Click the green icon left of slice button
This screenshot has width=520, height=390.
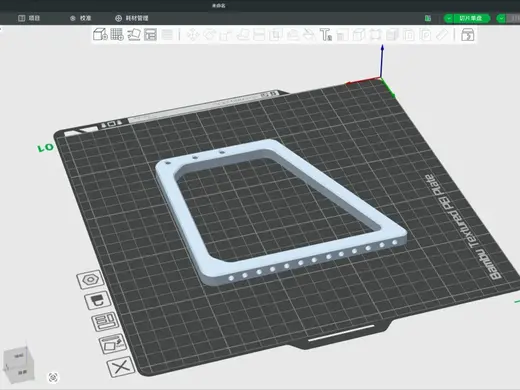tap(428, 18)
